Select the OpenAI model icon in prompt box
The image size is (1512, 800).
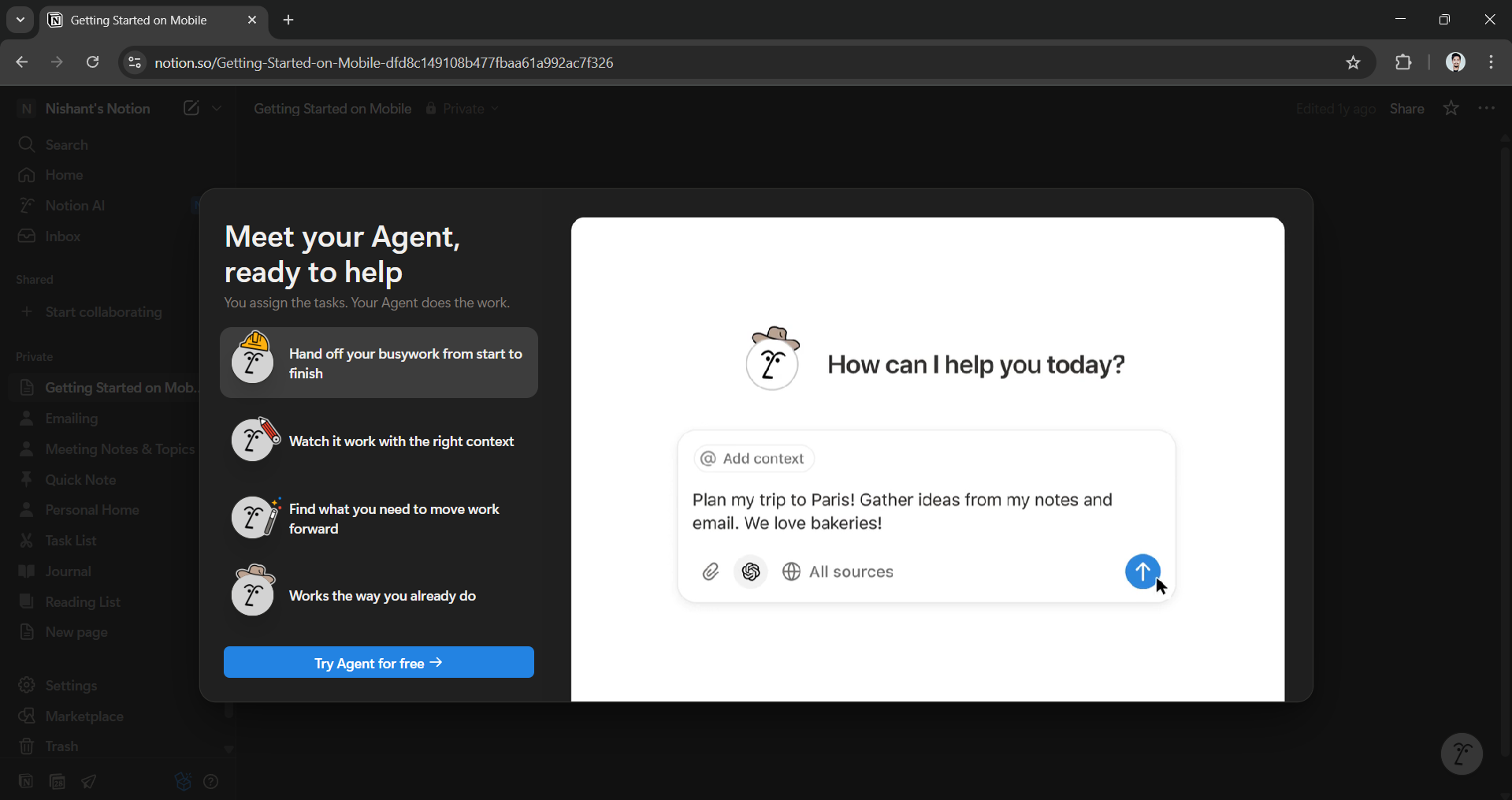[750, 571]
